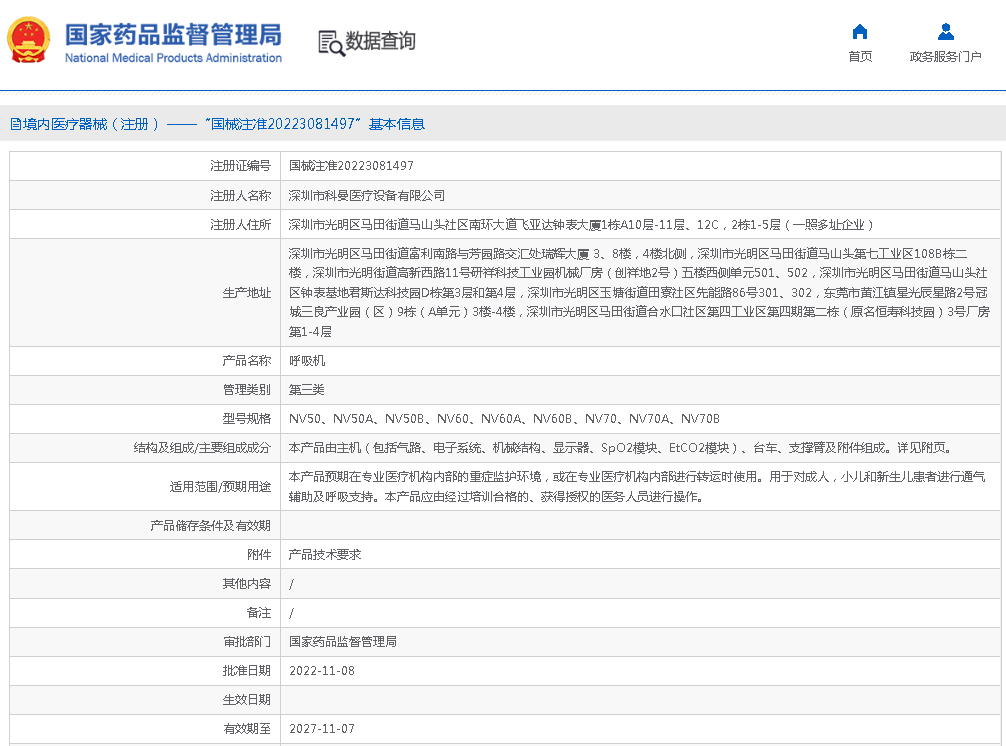Viewport: 1006px width, 746px height.
Task: Click the 审批部门 value cell
Action: 343,641
